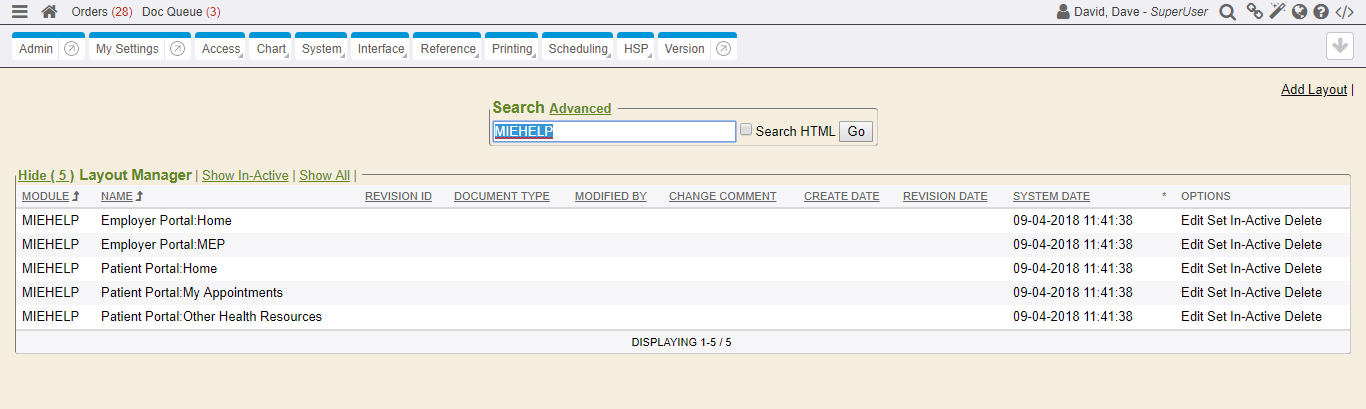Click the chain link icon
This screenshot has height=409, width=1366.
coord(1254,12)
